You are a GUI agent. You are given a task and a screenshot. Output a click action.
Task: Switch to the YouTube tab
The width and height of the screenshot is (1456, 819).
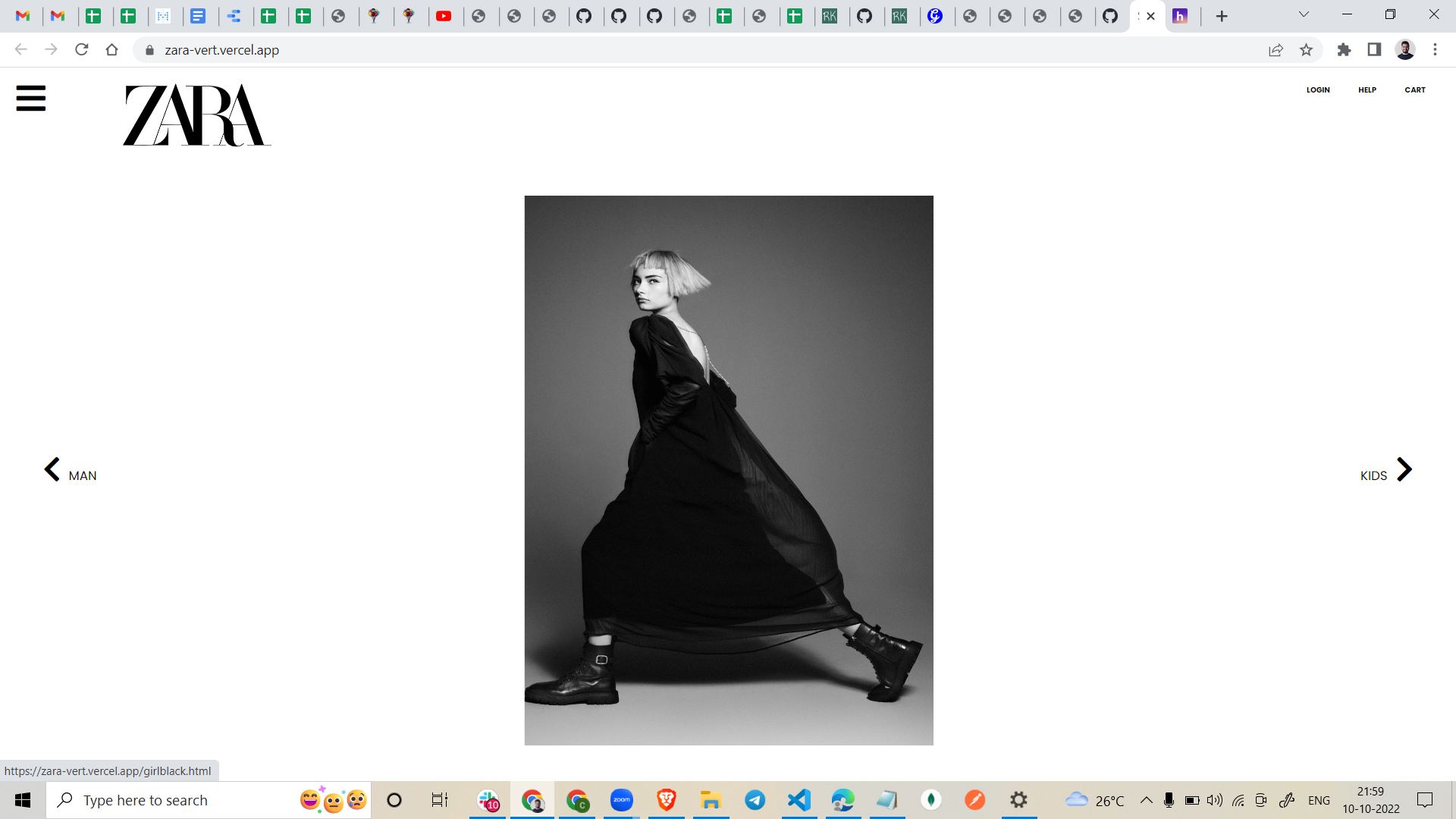pyautogui.click(x=446, y=15)
